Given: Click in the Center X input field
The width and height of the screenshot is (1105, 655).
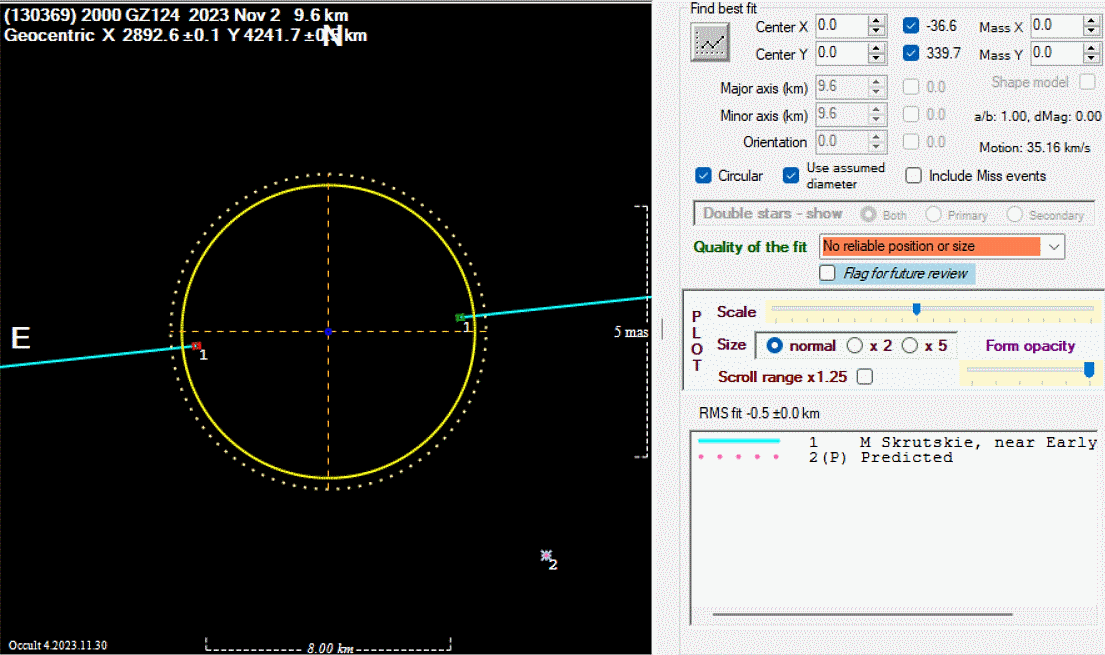Looking at the screenshot, I should pos(838,25).
